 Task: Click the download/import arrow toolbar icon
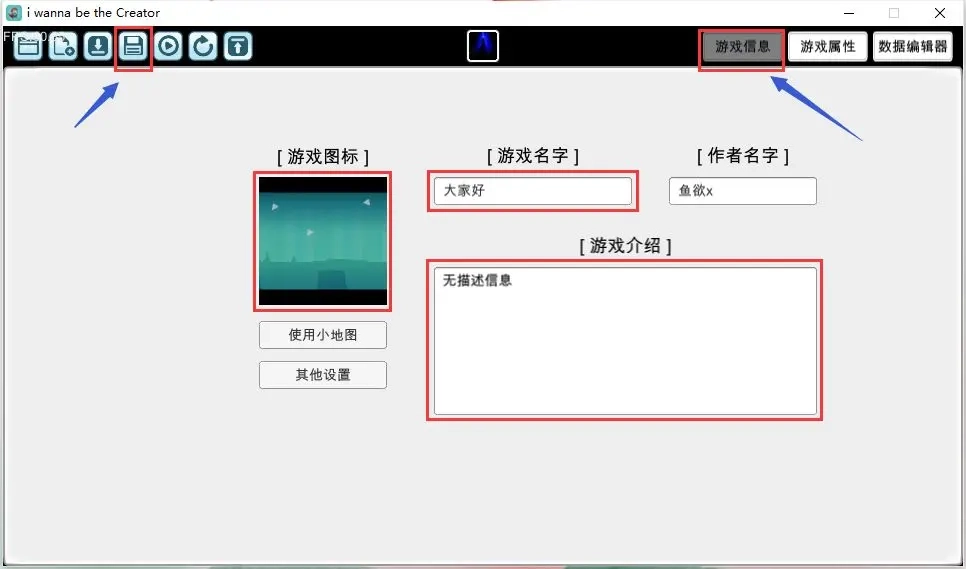[98, 46]
